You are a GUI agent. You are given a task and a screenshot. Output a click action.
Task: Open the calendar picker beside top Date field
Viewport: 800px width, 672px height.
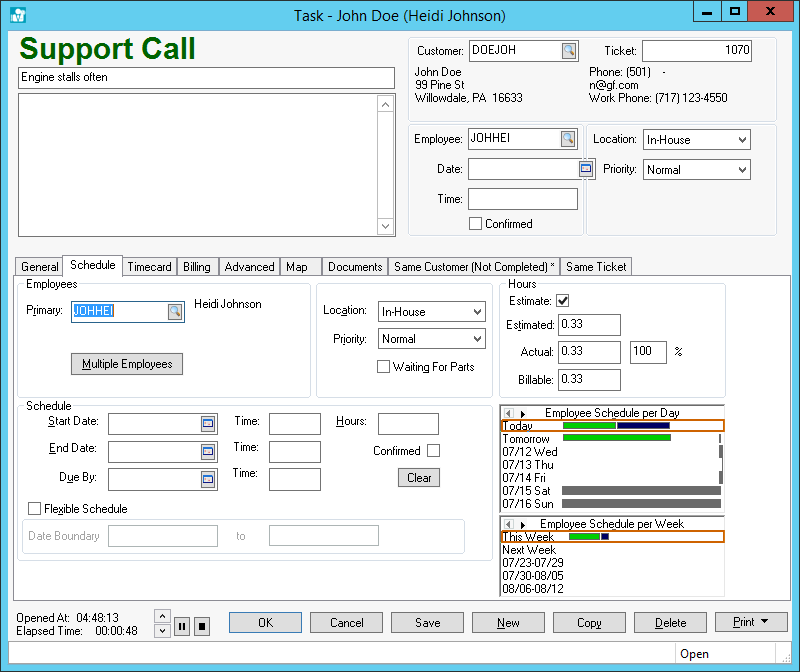pos(587,170)
